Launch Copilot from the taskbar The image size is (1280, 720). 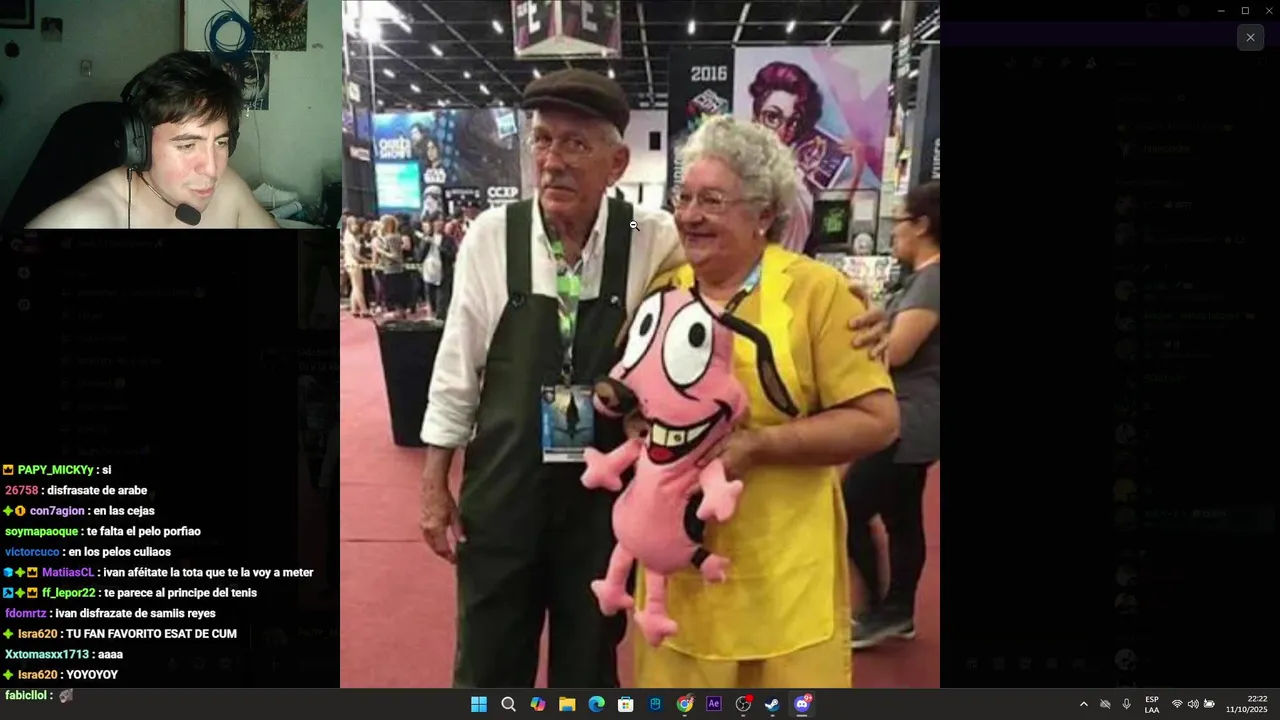click(x=538, y=704)
